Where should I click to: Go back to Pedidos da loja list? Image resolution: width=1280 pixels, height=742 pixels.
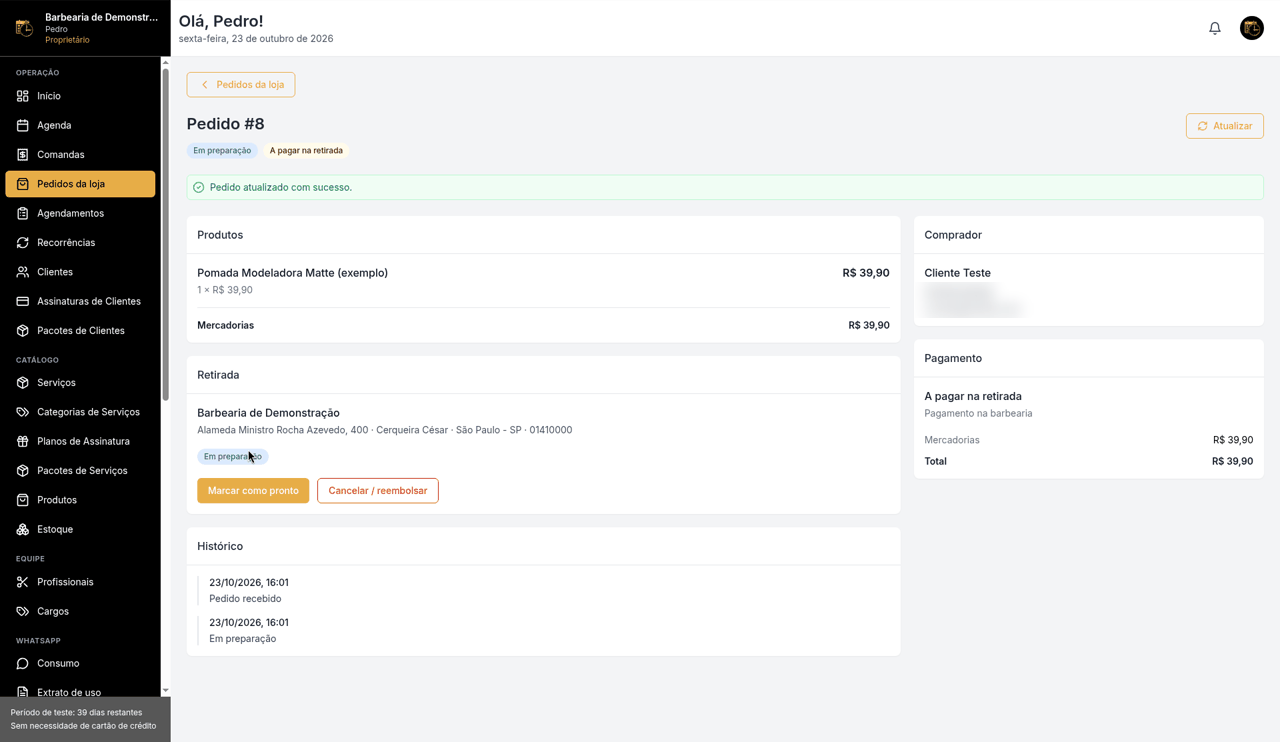241,85
